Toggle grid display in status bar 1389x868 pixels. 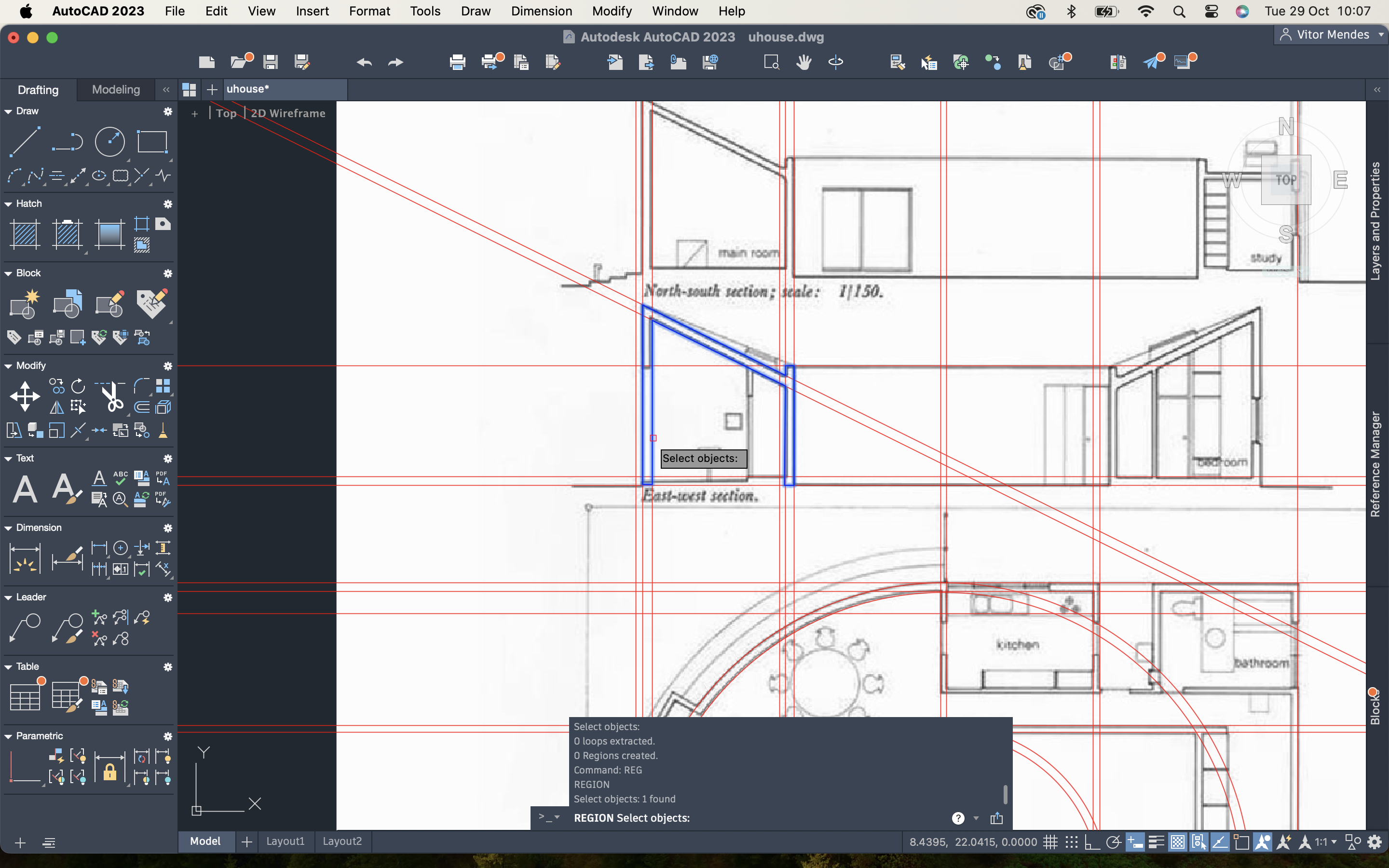(1050, 842)
